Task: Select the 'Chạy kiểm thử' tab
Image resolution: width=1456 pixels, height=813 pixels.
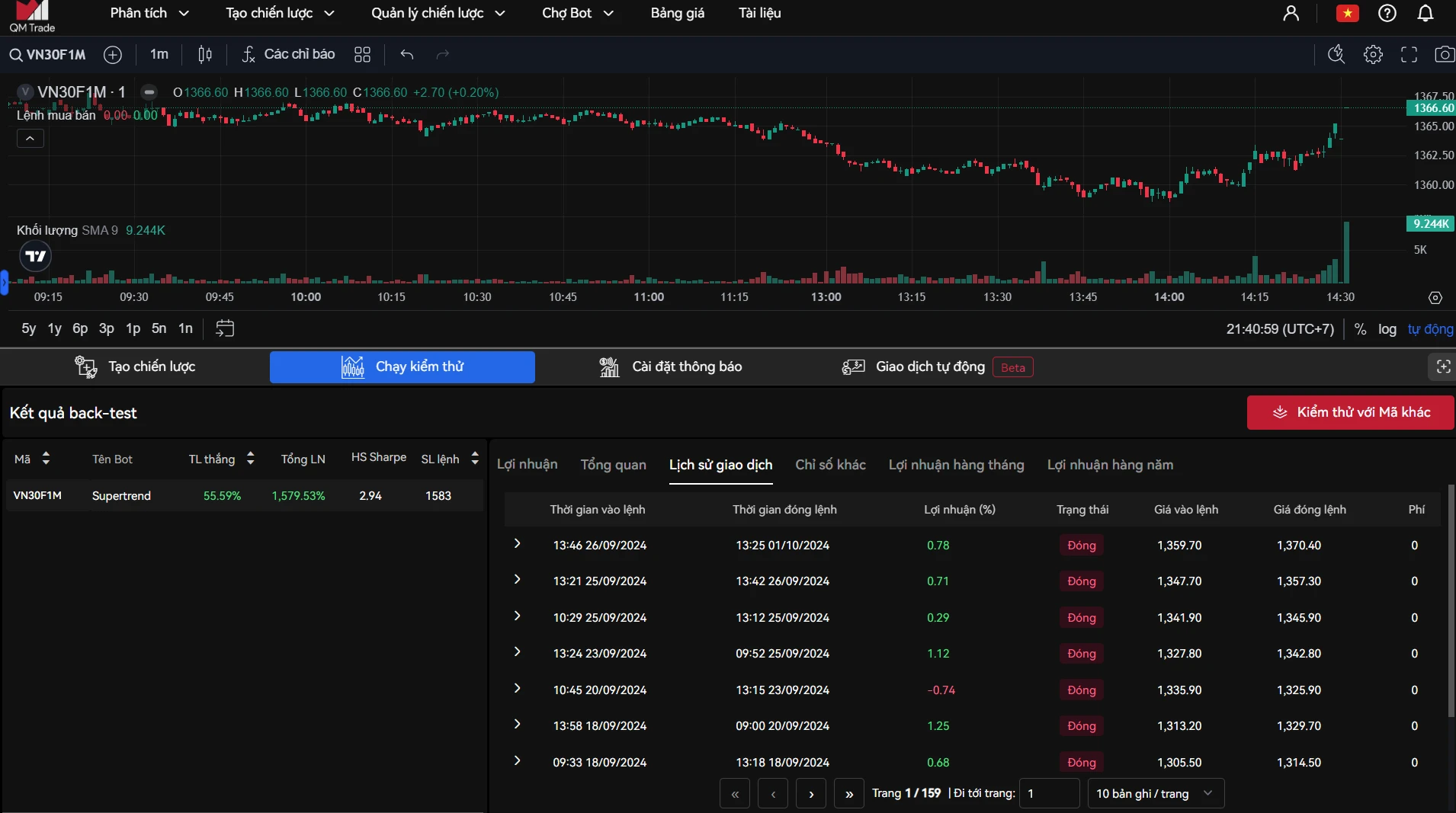Action: (x=402, y=366)
